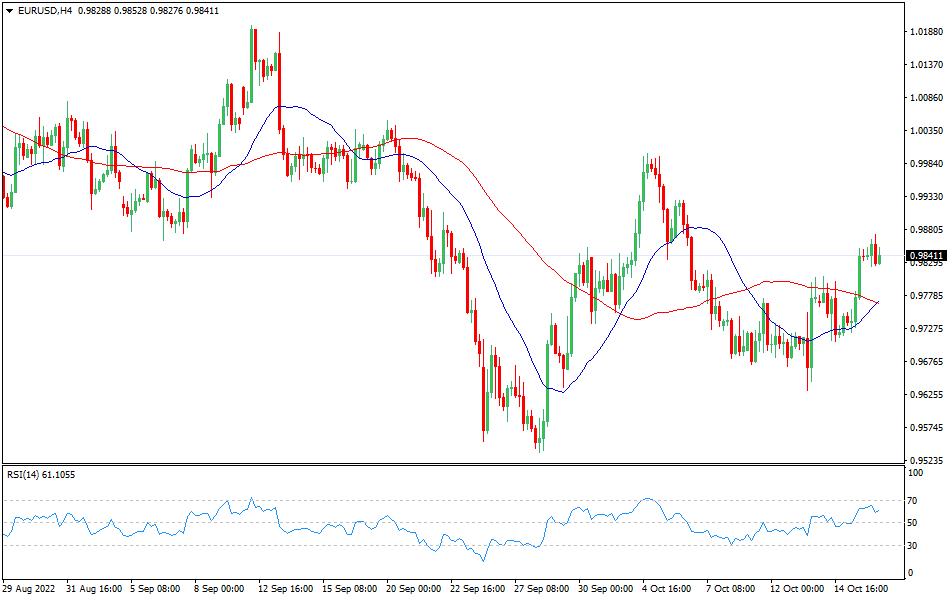The image size is (950, 600).
Task: Select the 1.00350 level on price scale
Action: coord(926,131)
